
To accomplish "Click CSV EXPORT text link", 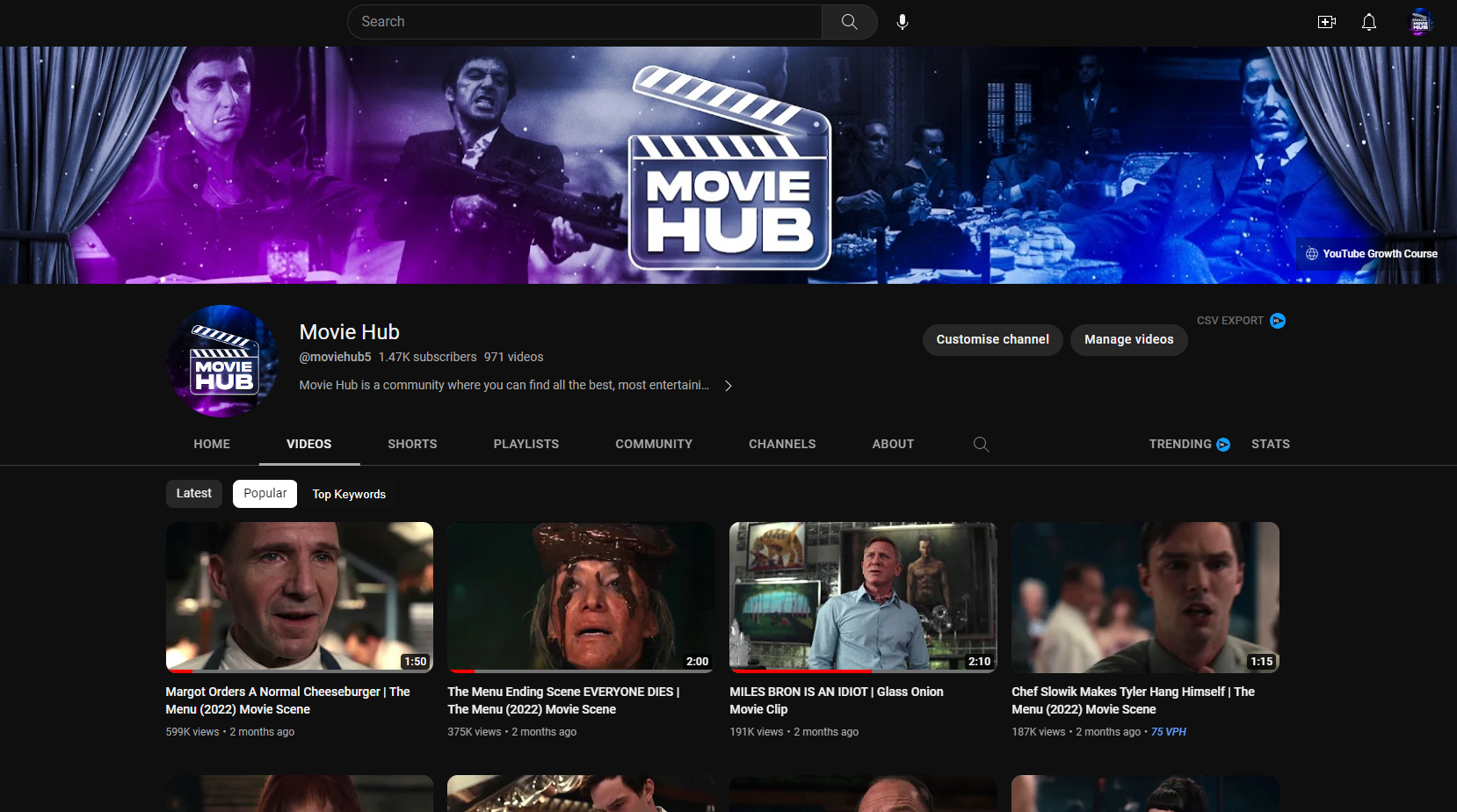I will [1229, 321].
